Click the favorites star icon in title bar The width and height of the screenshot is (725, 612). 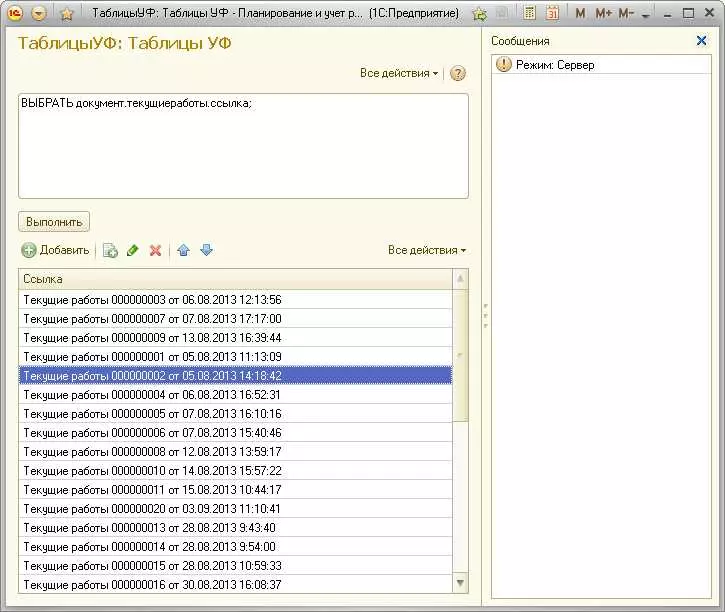[x=67, y=14]
